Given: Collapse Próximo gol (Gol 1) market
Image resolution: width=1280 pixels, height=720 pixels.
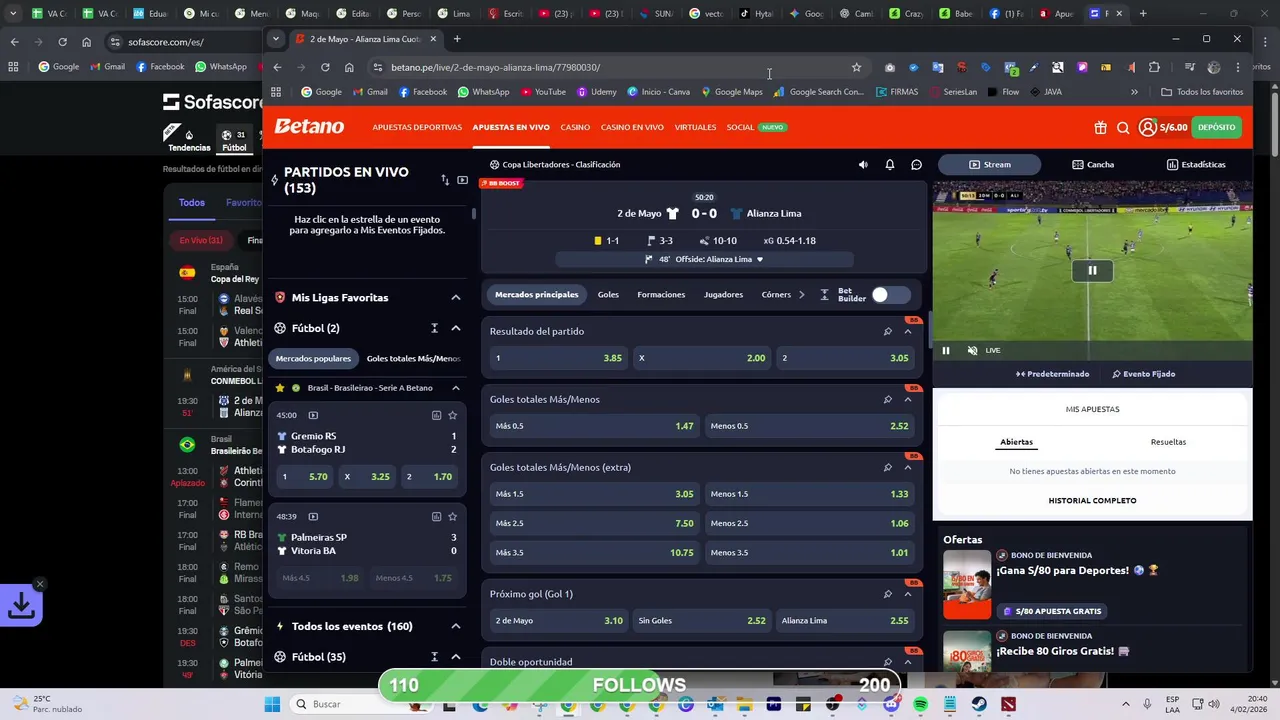Looking at the screenshot, I should [908, 594].
